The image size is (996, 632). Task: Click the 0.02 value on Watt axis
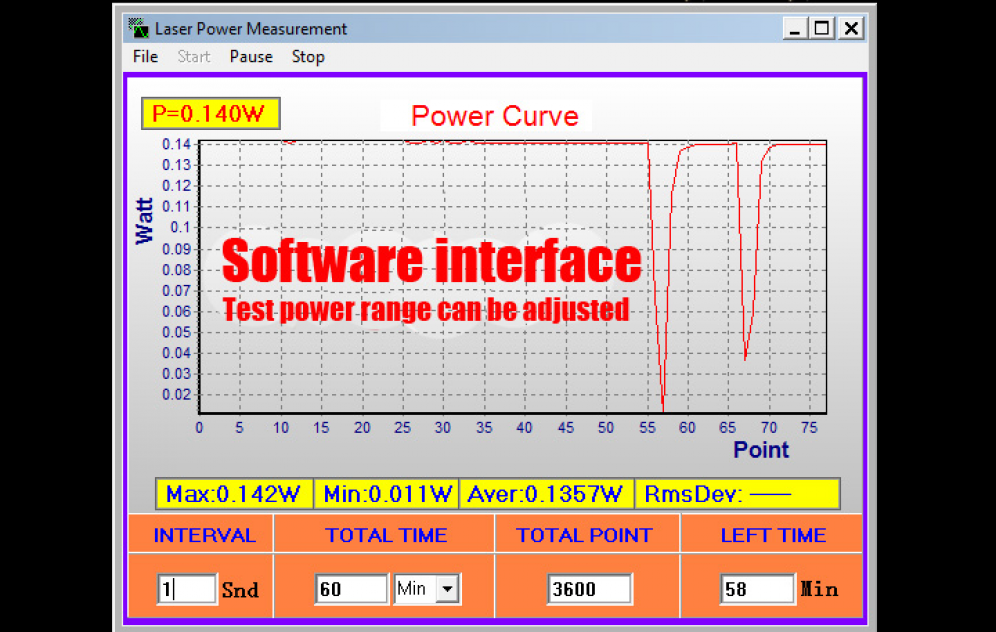tap(177, 394)
